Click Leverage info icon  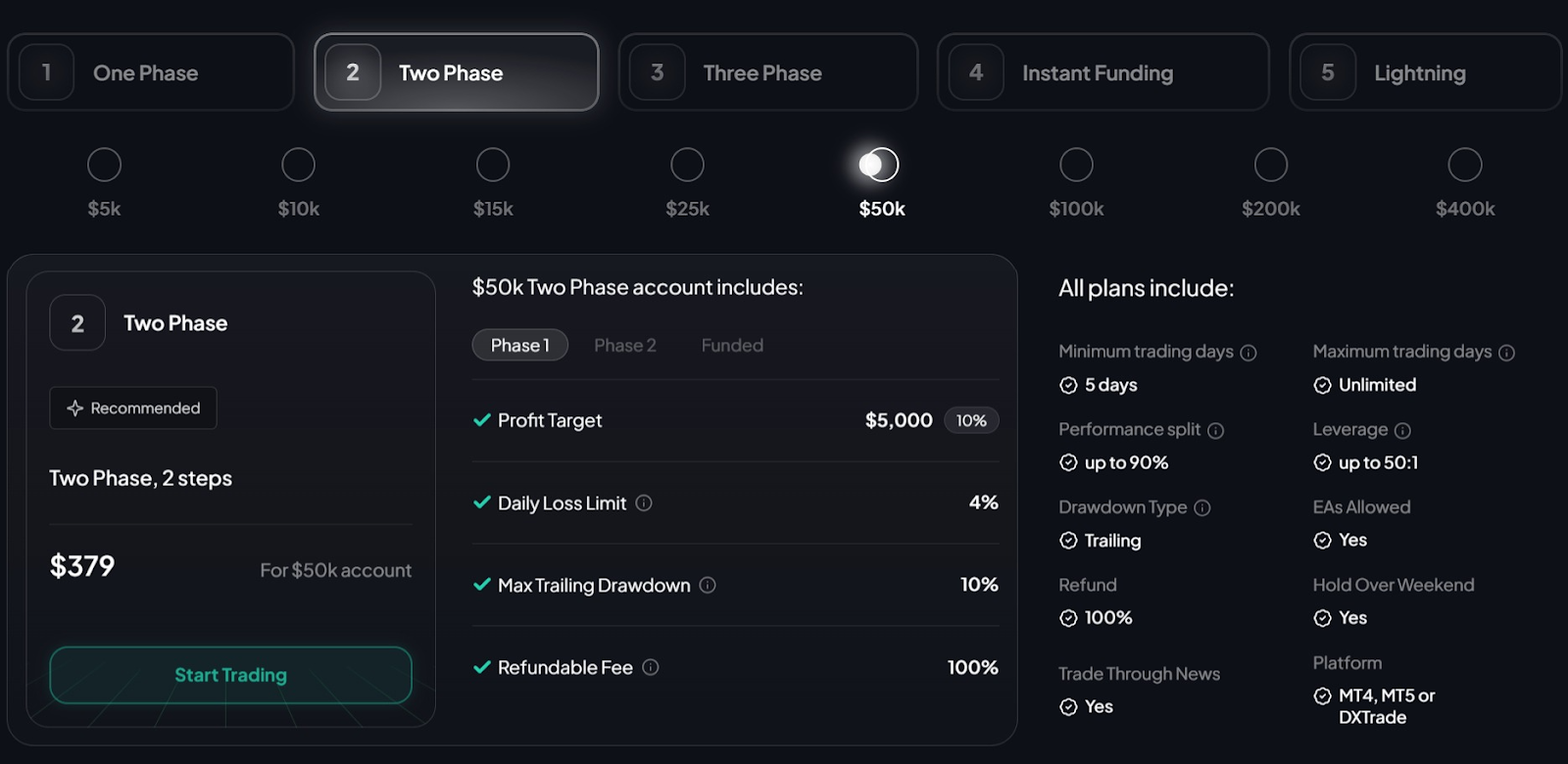coord(1402,431)
